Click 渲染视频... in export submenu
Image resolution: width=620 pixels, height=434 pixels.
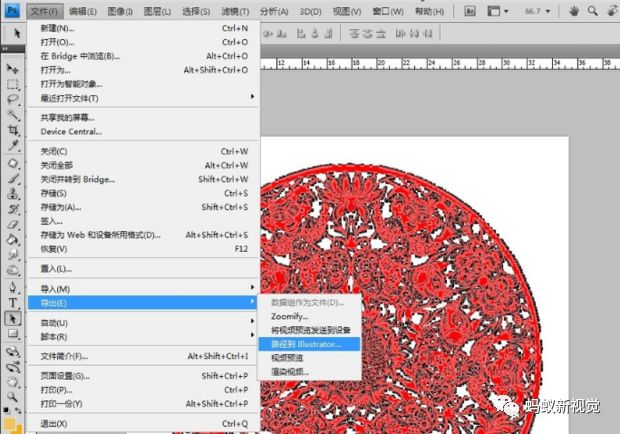pos(309,372)
